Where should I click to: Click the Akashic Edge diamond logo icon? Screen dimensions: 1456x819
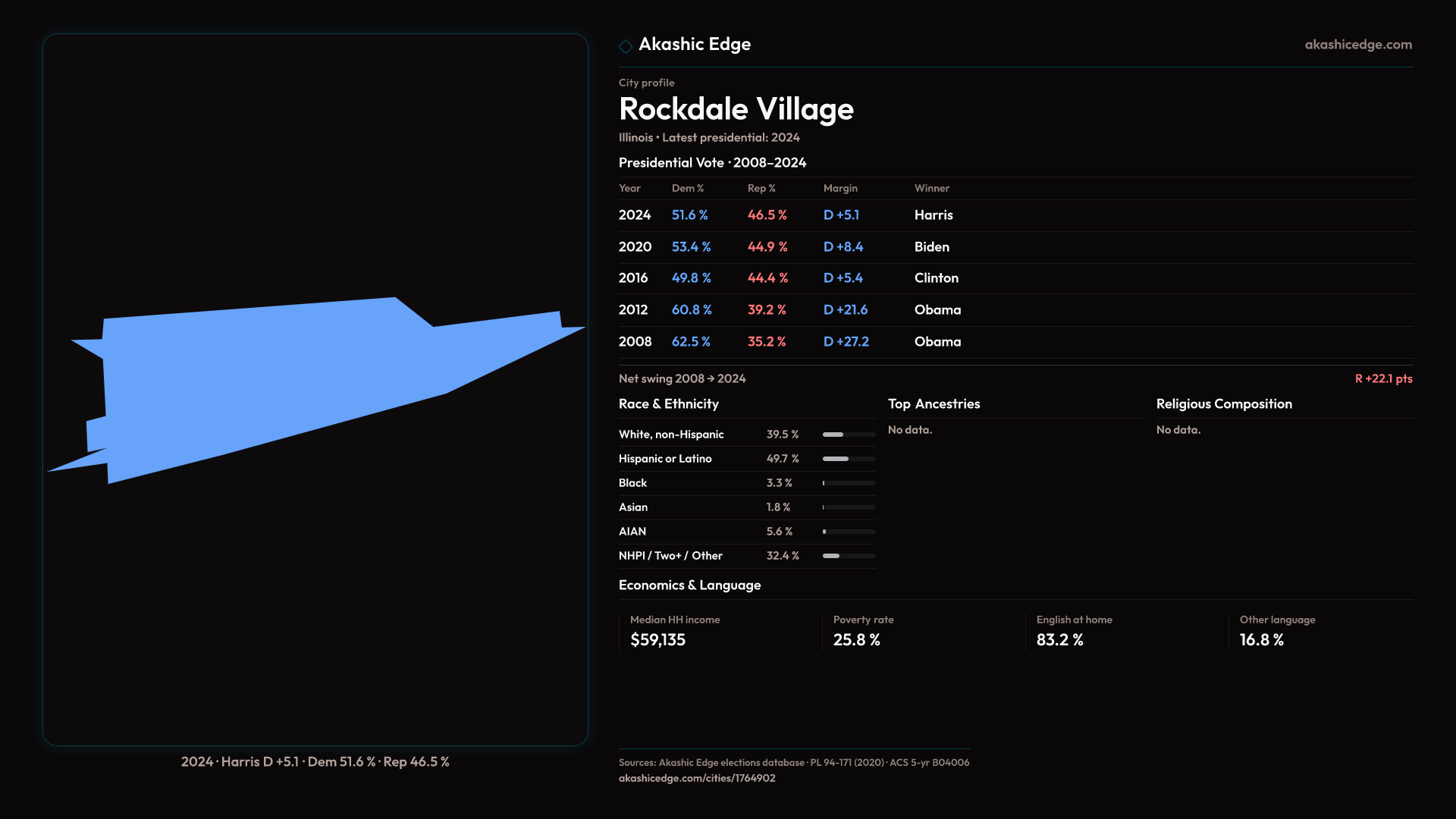click(626, 46)
